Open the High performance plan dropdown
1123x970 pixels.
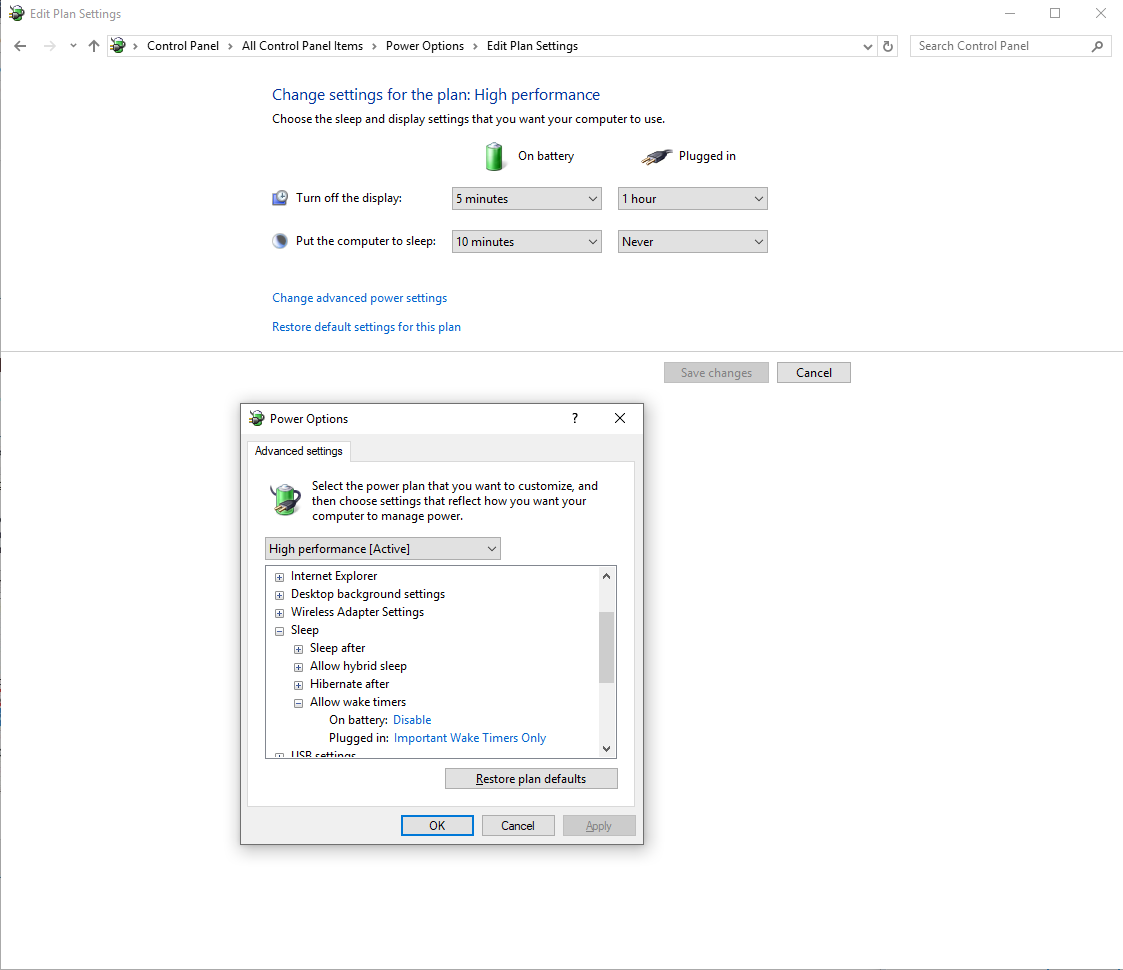click(x=382, y=549)
